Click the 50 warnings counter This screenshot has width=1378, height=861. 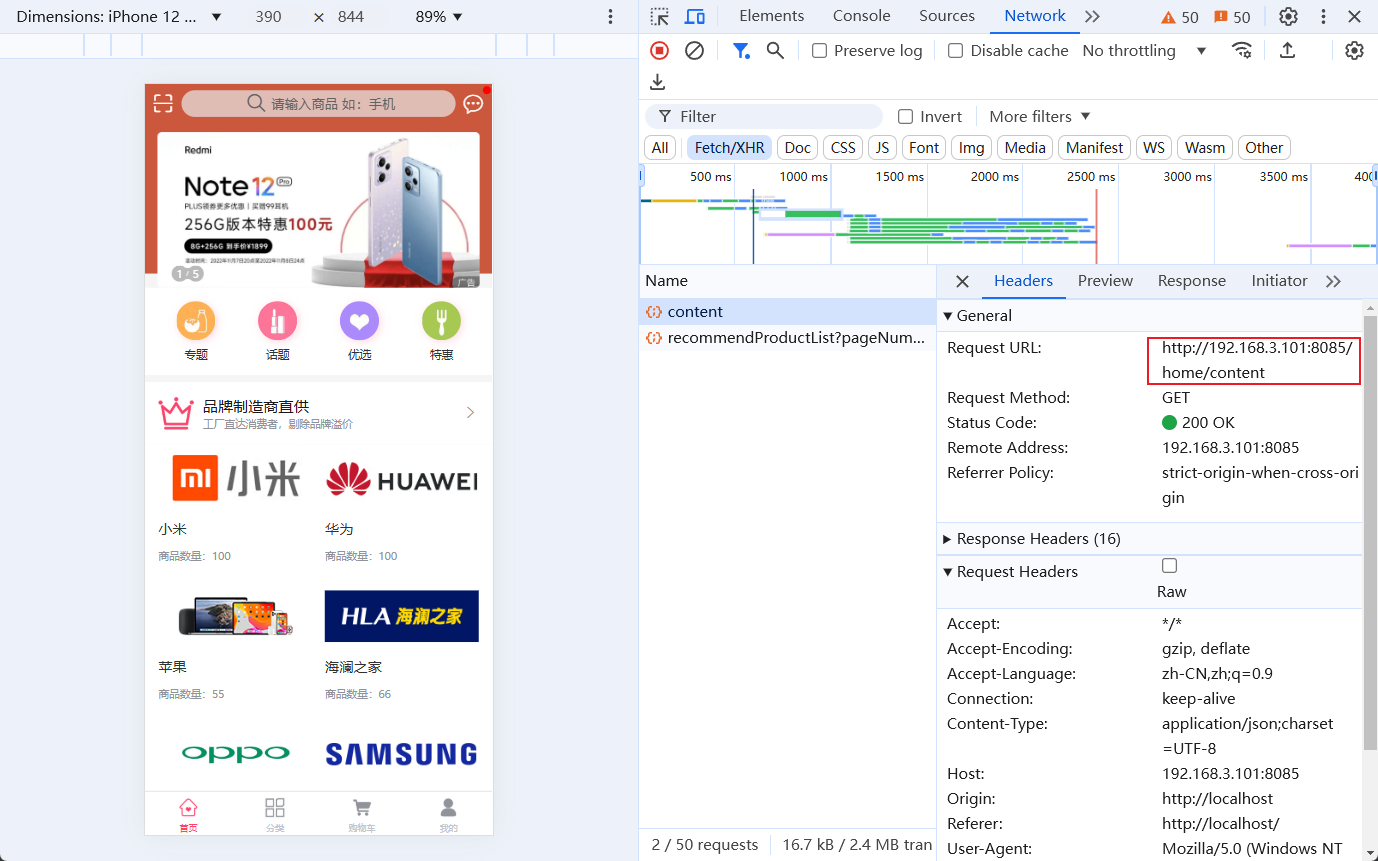1180,17
